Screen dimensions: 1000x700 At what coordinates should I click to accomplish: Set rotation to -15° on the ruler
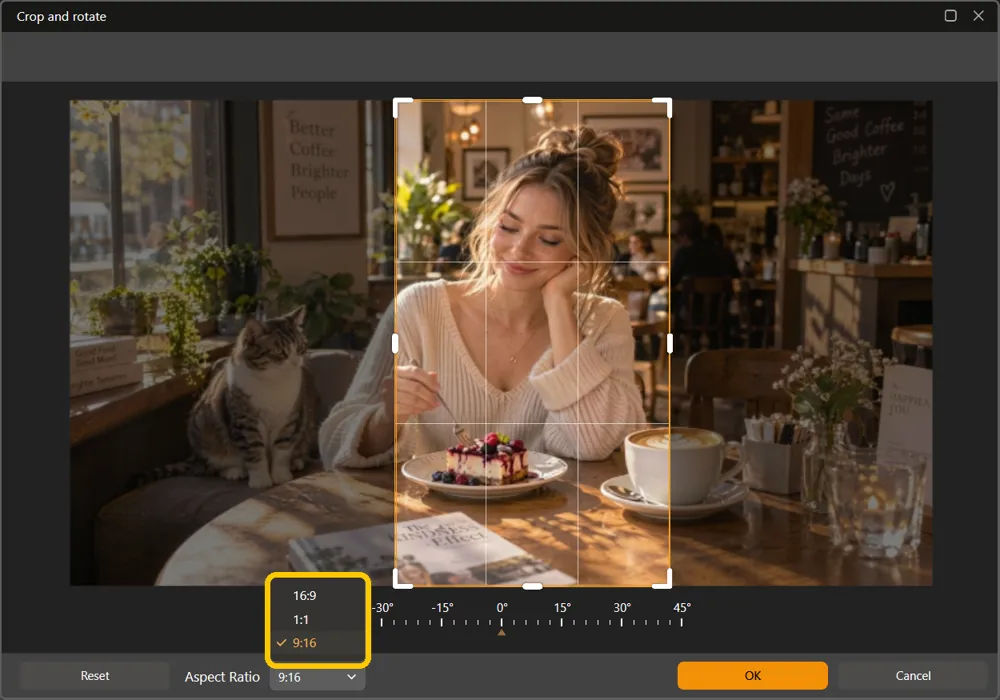coord(442,608)
